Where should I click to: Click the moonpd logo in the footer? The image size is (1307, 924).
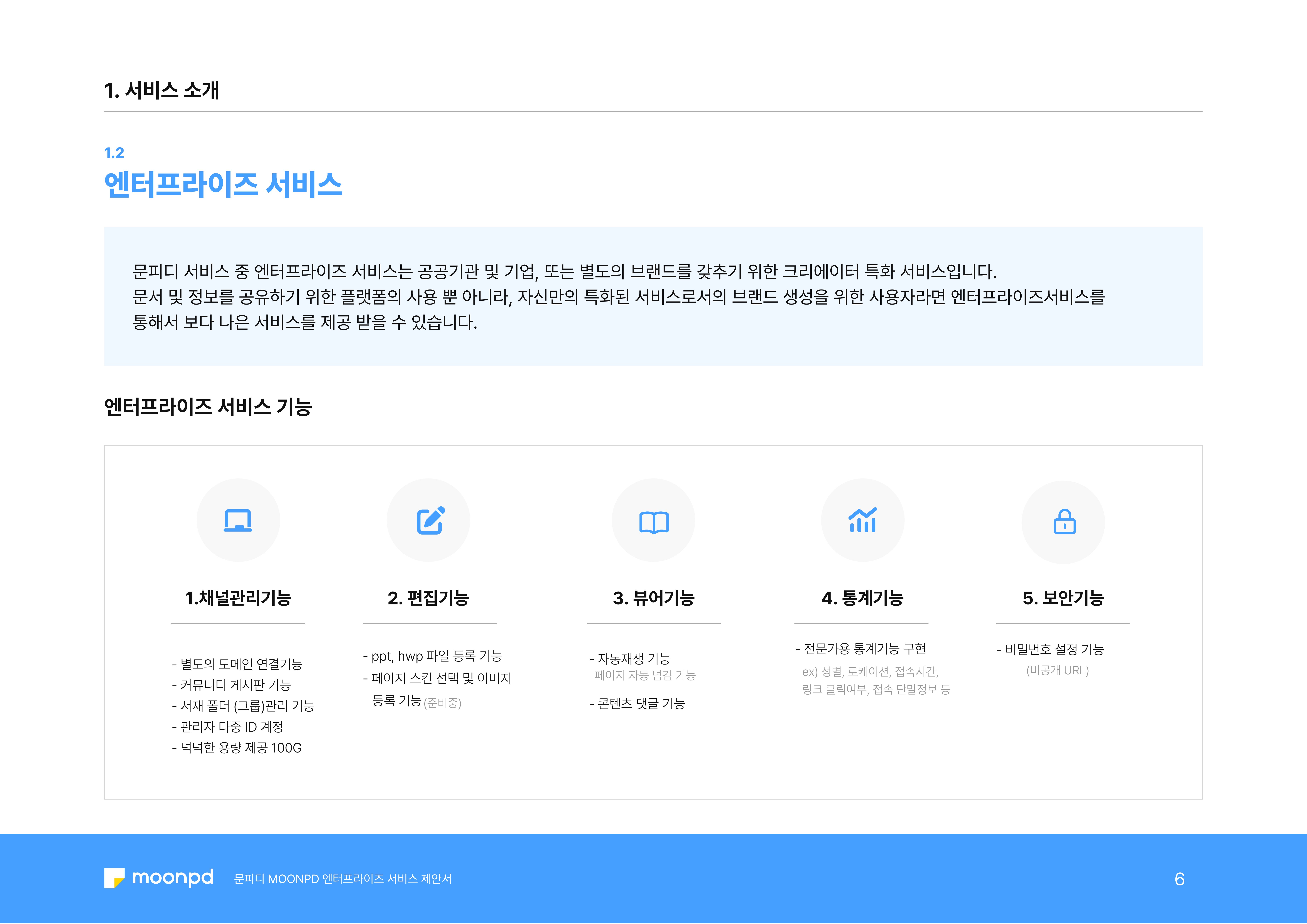(x=159, y=878)
